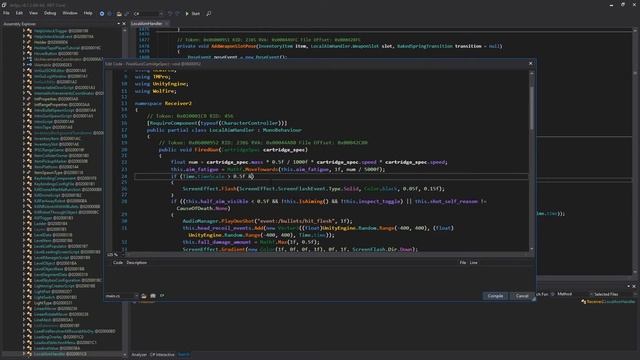Select the LocalAimHandler document tab
The width and height of the screenshot is (640, 360).
click(147, 24)
